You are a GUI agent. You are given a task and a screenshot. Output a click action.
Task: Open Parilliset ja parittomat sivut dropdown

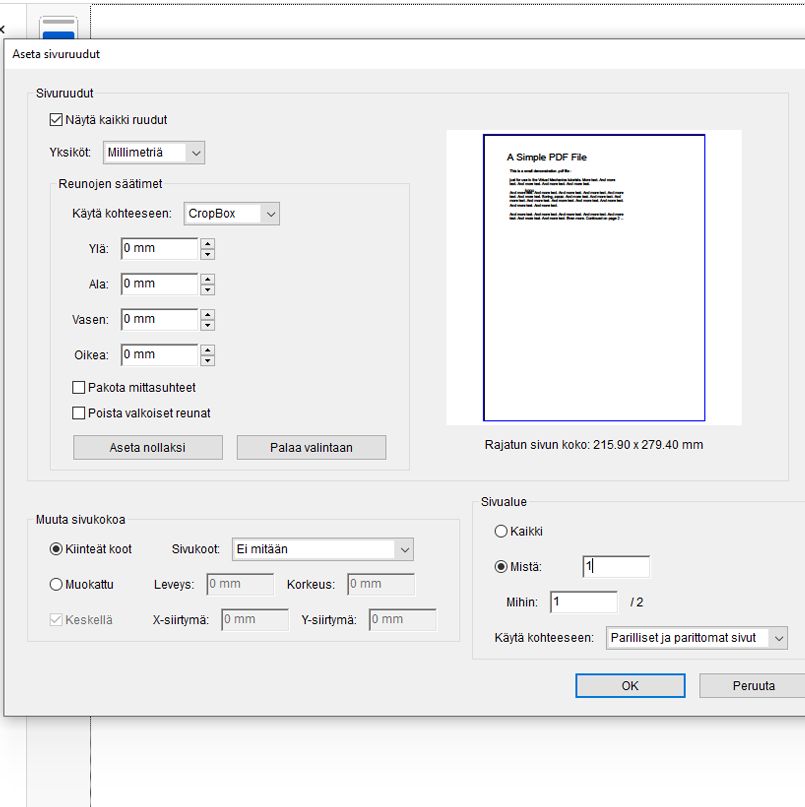point(697,638)
